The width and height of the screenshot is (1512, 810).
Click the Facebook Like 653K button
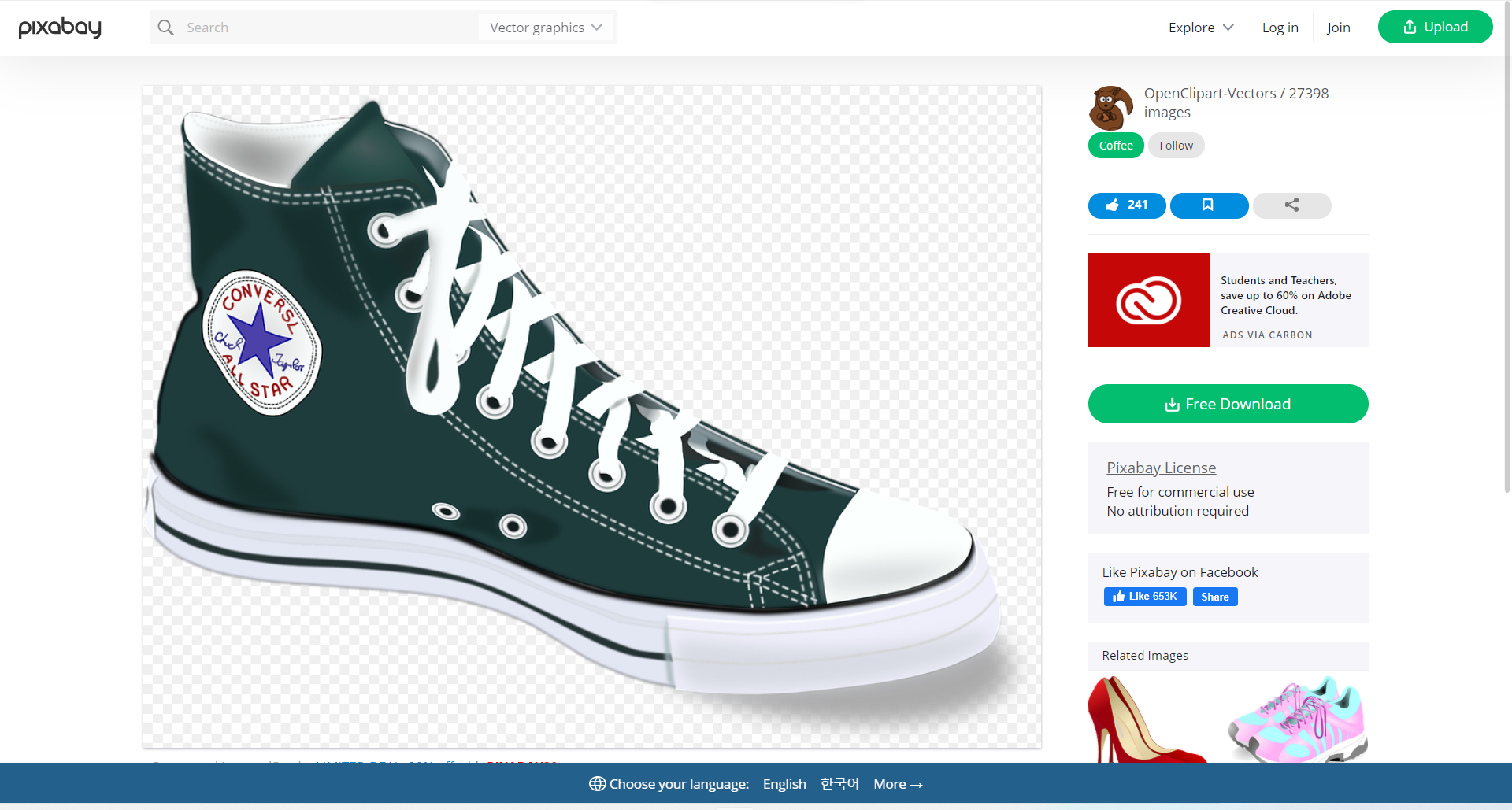coord(1144,597)
